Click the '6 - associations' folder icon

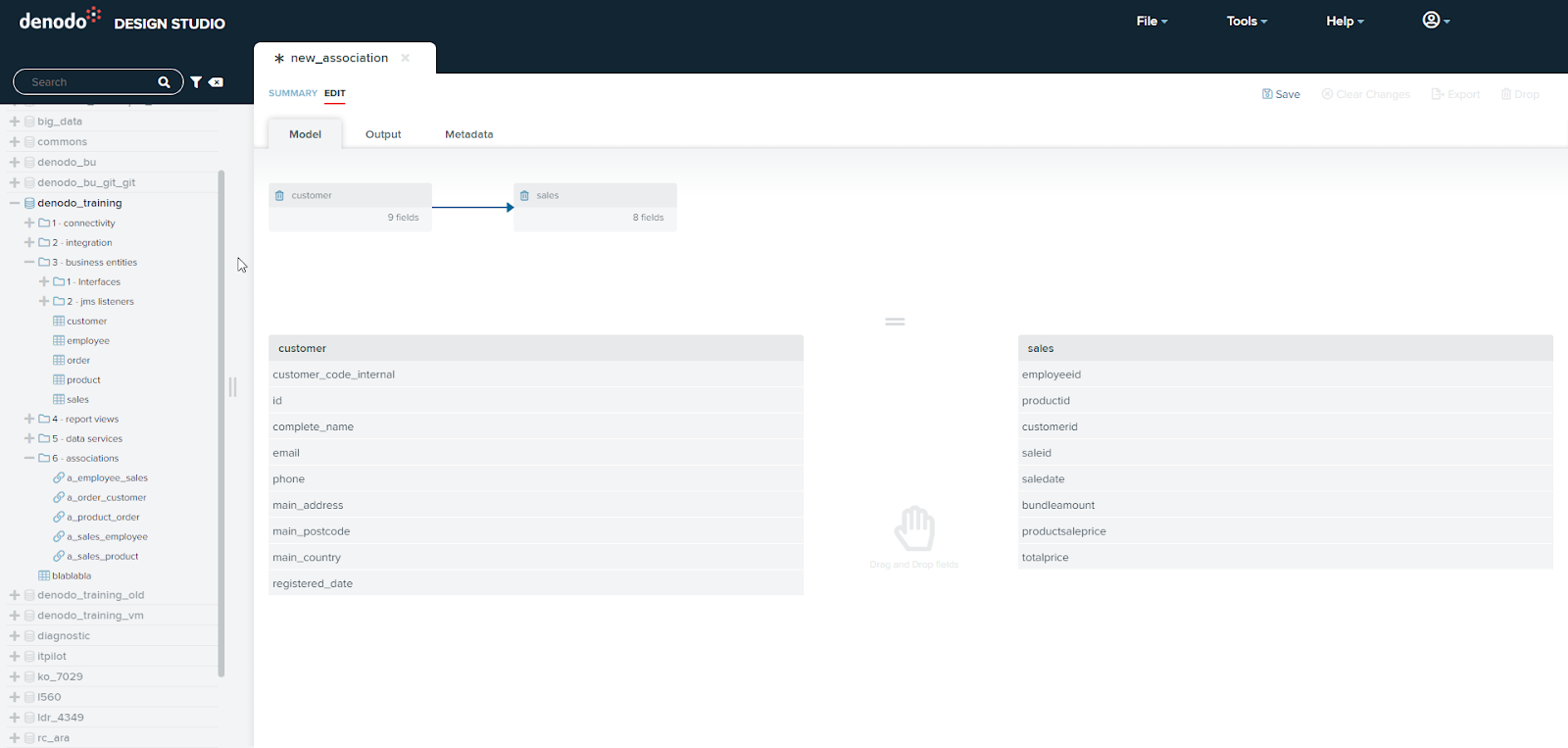44,458
